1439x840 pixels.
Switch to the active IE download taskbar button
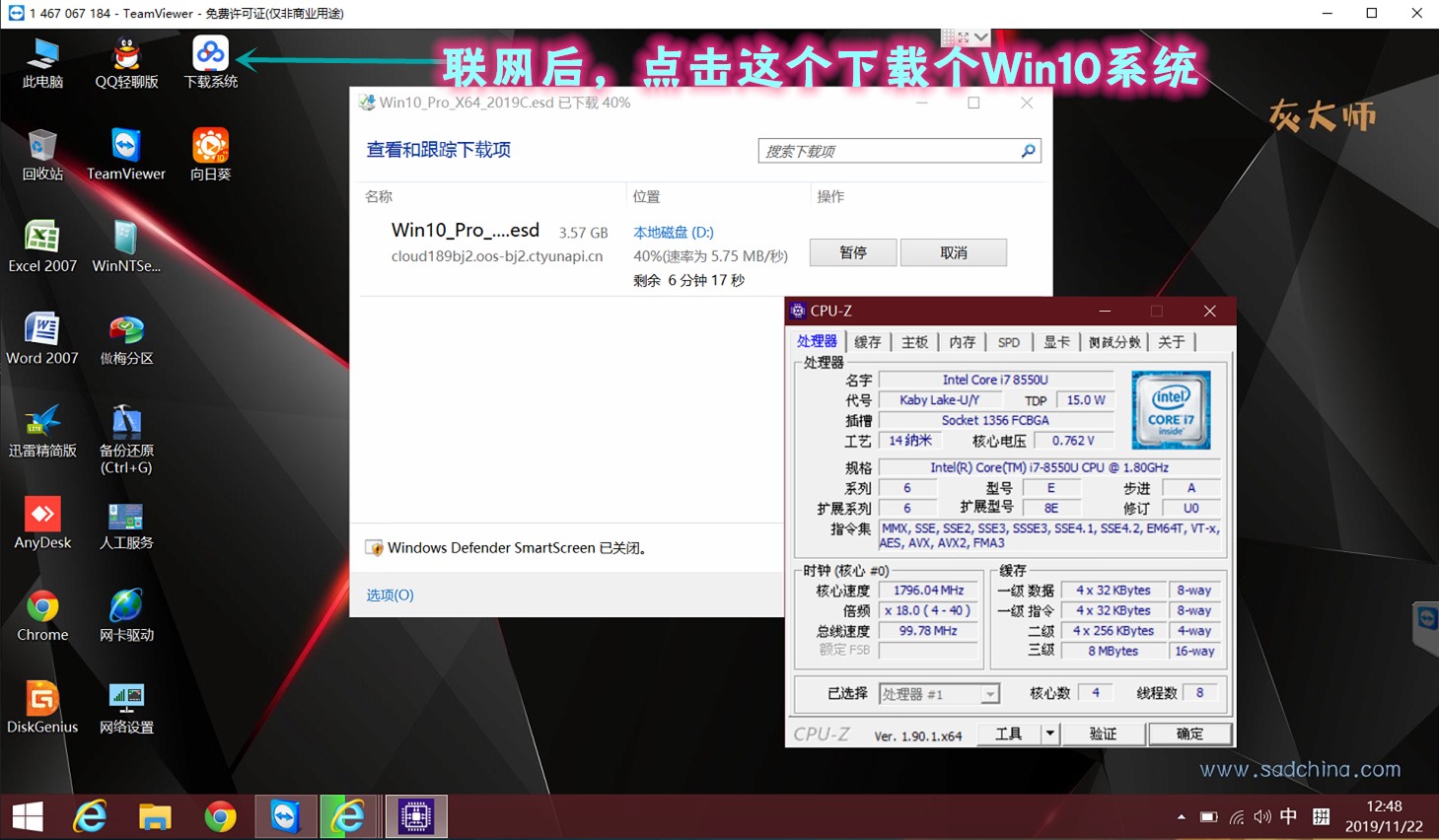pyautogui.click(x=348, y=816)
